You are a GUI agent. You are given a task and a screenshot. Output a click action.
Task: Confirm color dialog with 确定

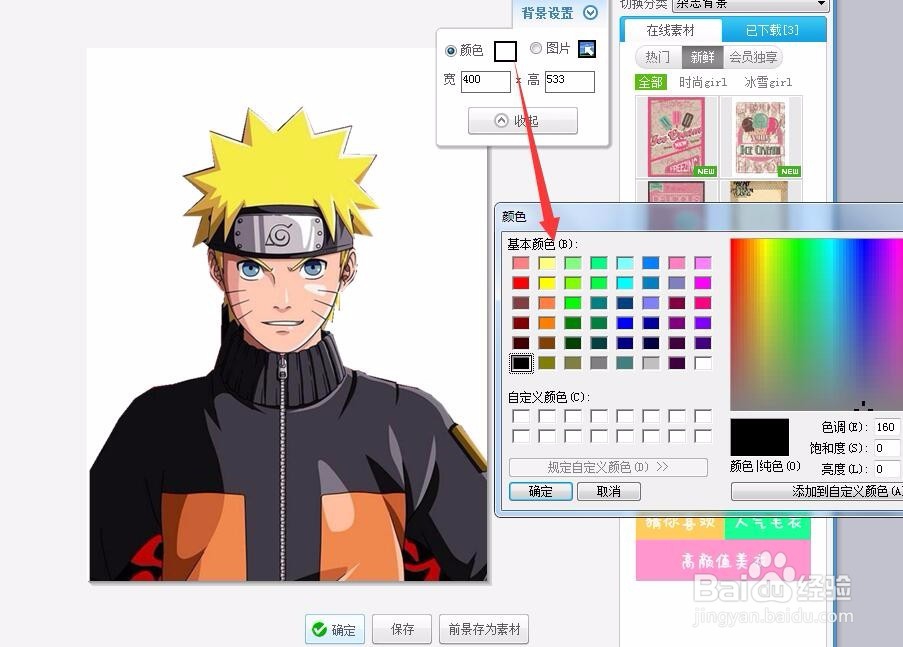click(x=540, y=491)
